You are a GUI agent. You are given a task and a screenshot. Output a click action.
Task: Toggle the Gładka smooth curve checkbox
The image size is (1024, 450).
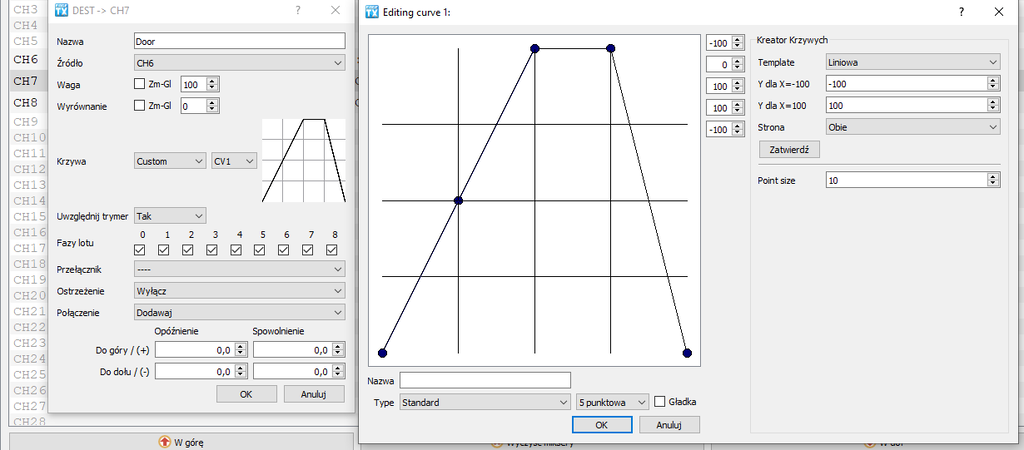click(660, 402)
